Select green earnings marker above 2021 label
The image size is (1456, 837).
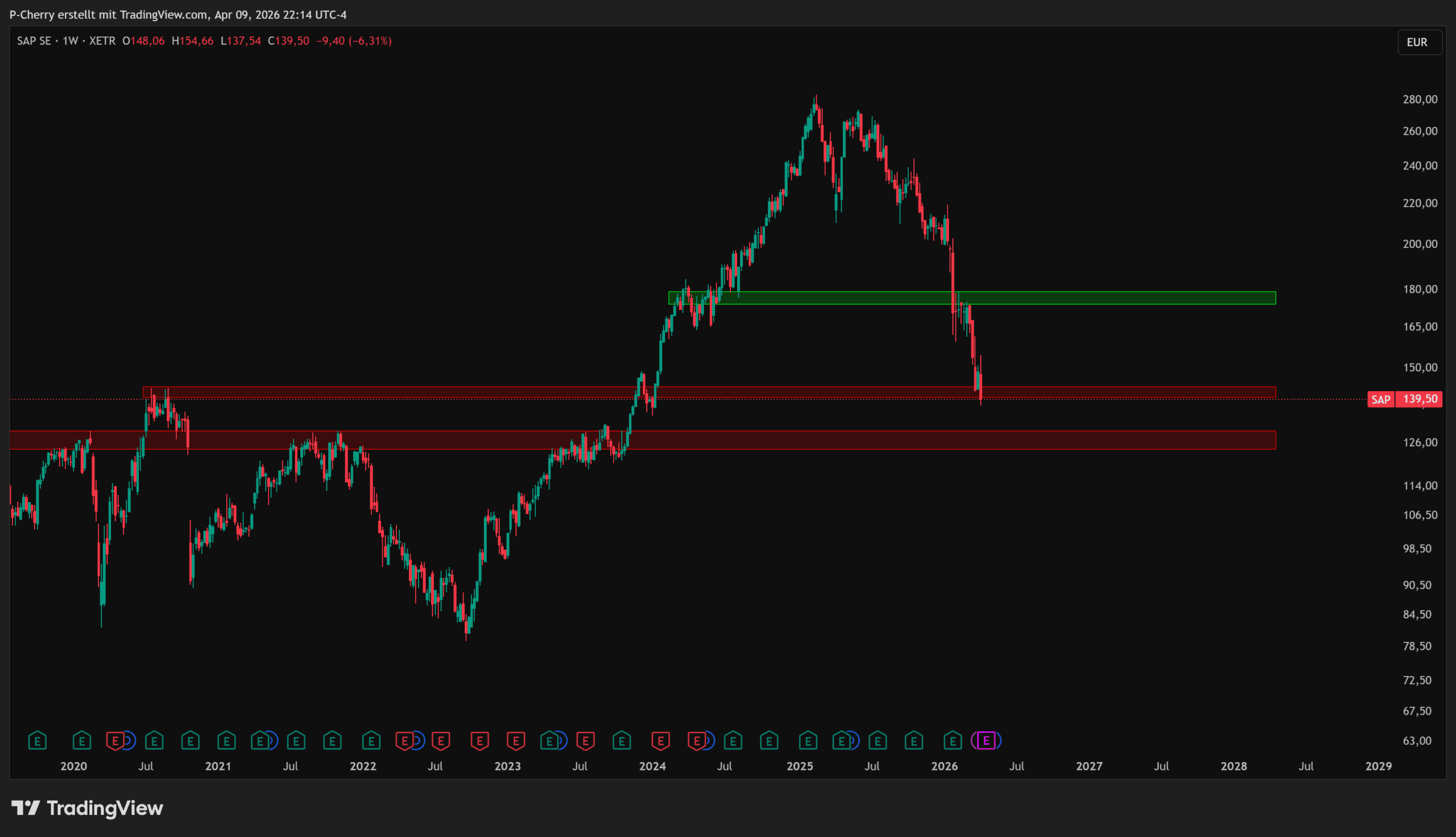pyautogui.click(x=226, y=740)
